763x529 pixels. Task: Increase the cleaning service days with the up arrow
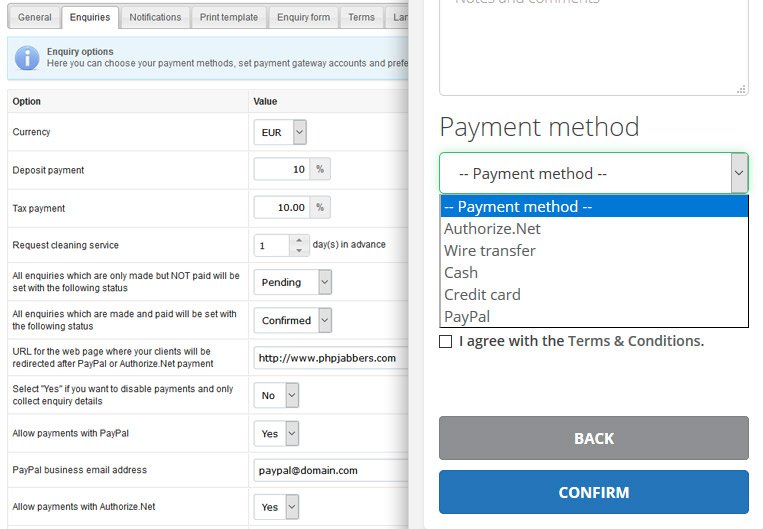(x=299, y=240)
